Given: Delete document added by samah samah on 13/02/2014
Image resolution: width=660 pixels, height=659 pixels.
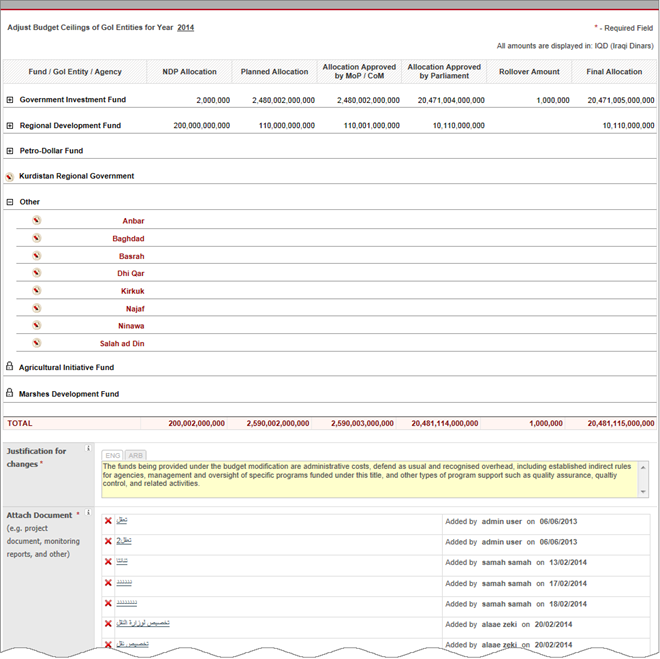Looking at the screenshot, I should tap(108, 562).
